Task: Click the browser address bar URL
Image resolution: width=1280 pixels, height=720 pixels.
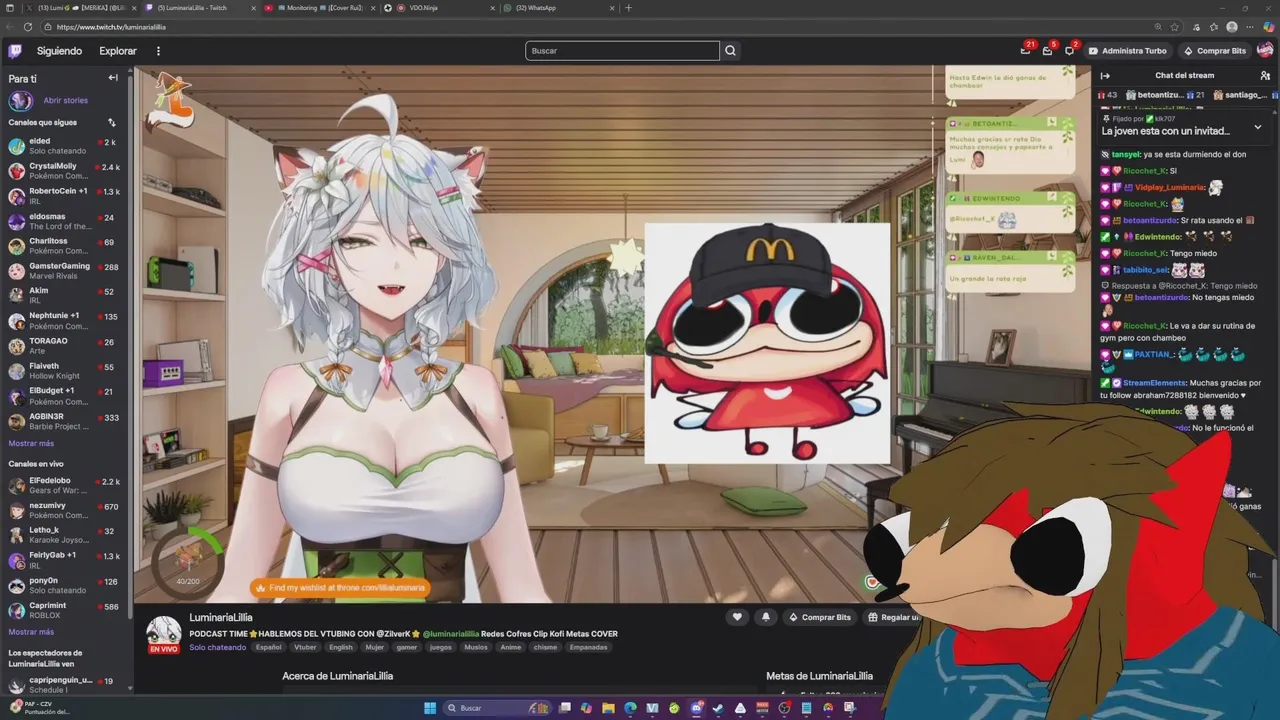Action: [x=111, y=27]
